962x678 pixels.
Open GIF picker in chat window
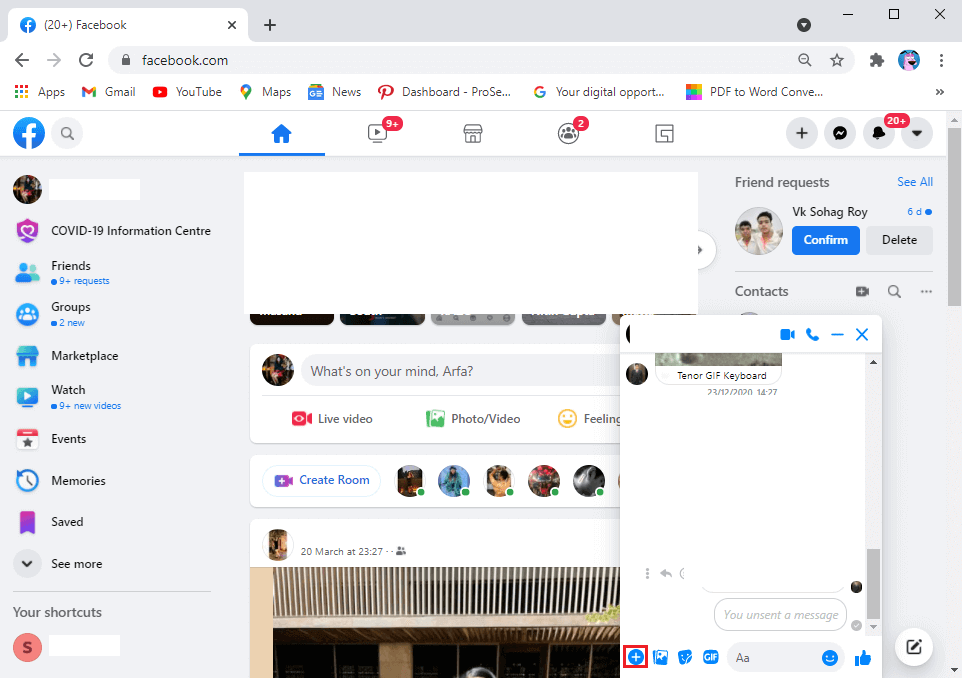click(710, 658)
